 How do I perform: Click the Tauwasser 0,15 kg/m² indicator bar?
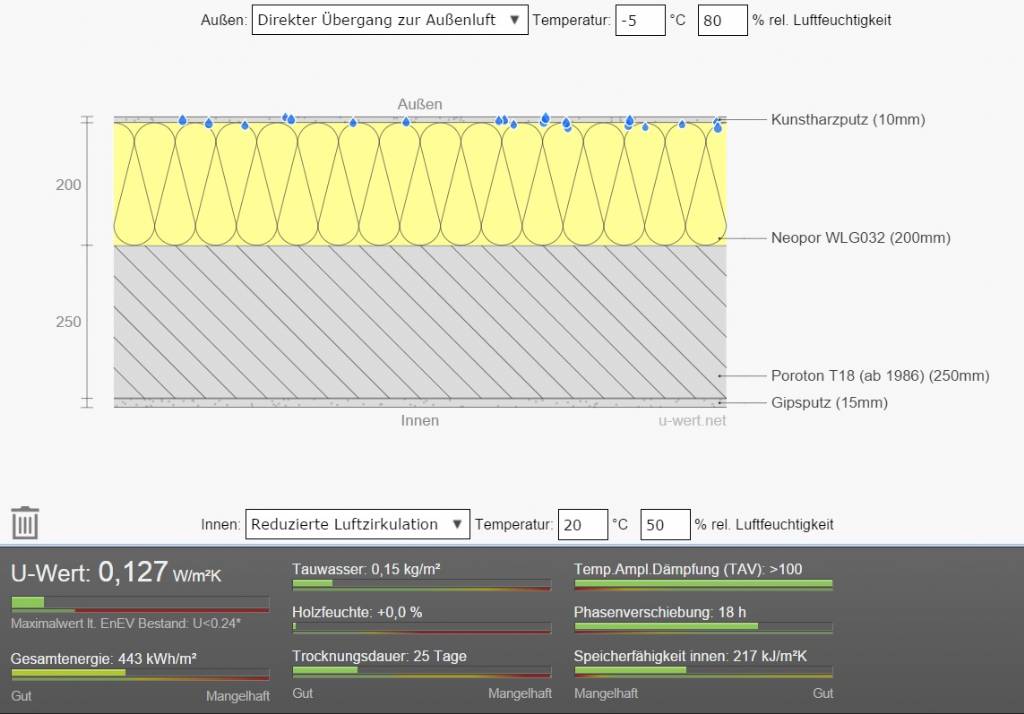(421, 584)
